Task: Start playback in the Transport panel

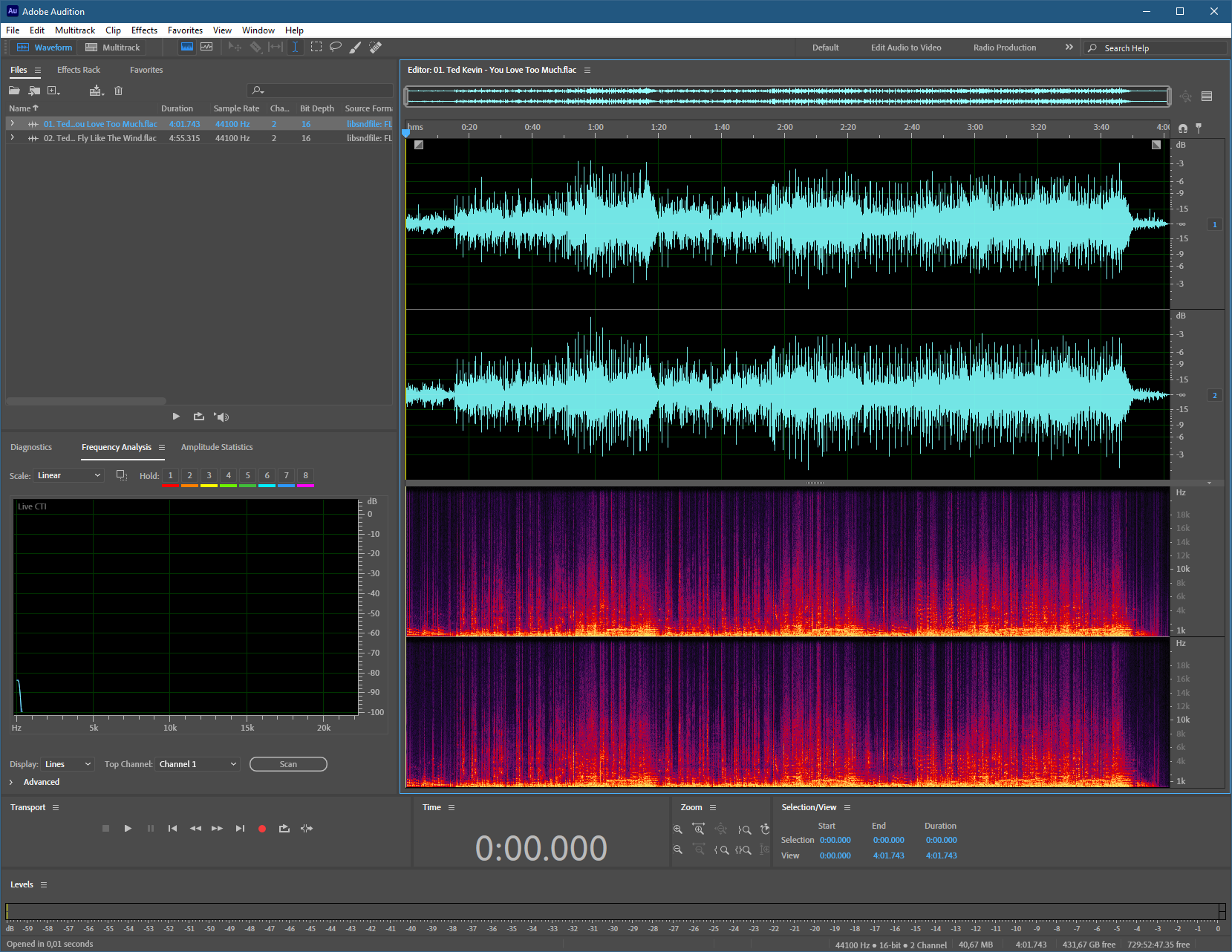Action: tap(128, 828)
